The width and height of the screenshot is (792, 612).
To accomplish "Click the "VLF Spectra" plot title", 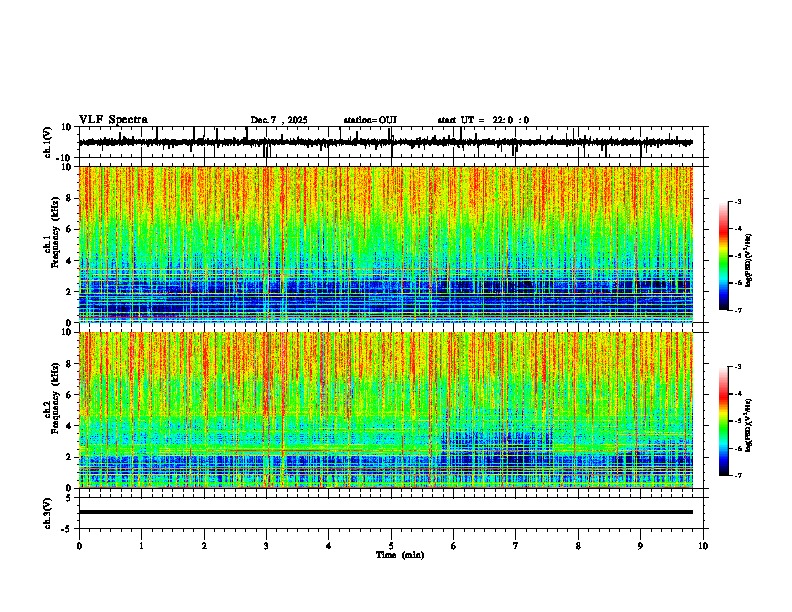I will click(x=113, y=120).
